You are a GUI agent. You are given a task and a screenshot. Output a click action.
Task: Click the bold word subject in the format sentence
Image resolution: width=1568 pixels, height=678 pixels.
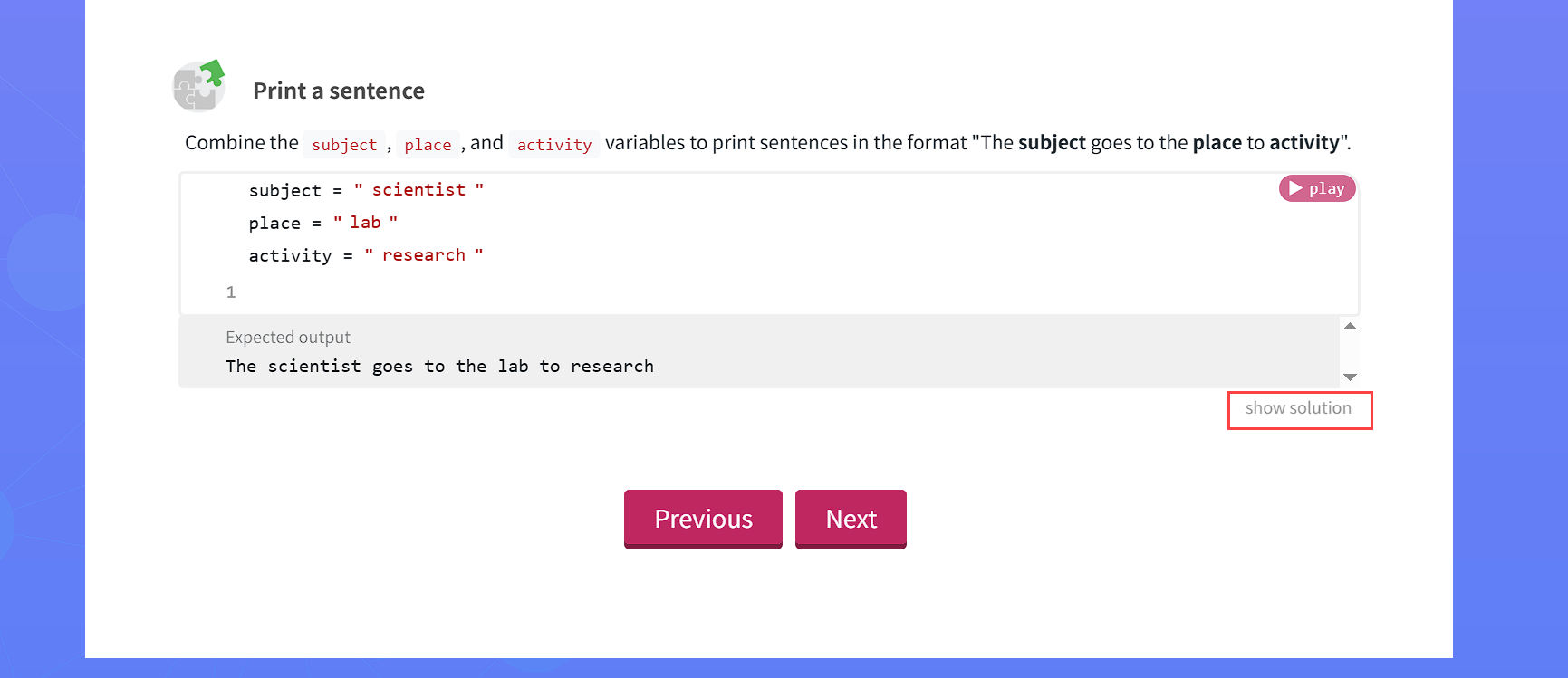(1052, 143)
